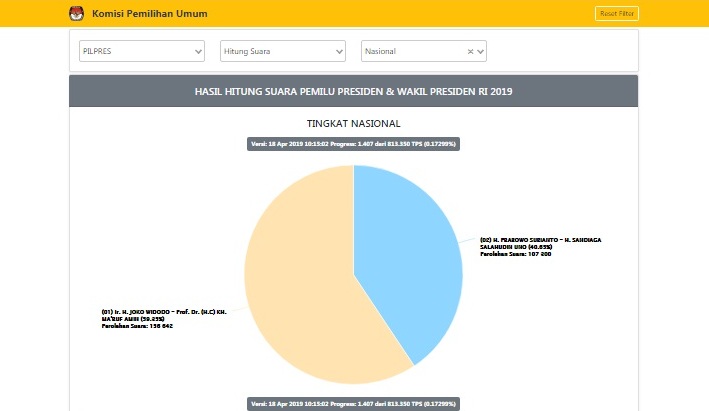This screenshot has width=709, height=411.
Task: Click the Hasil Hitung Suara header bar
Action: point(353,92)
